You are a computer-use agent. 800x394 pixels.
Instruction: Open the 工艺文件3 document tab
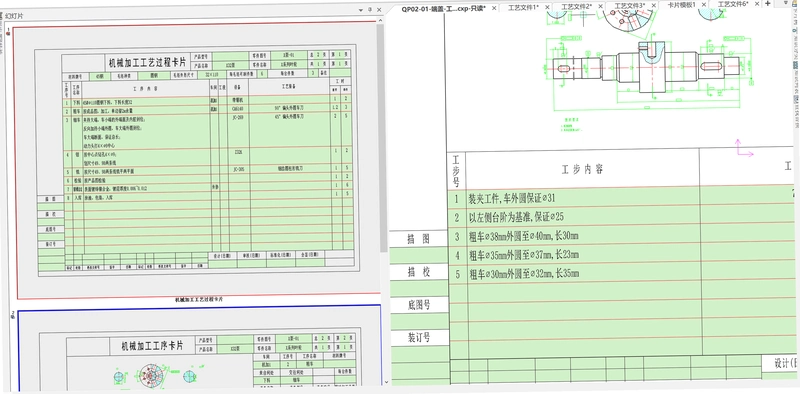[630, 6]
